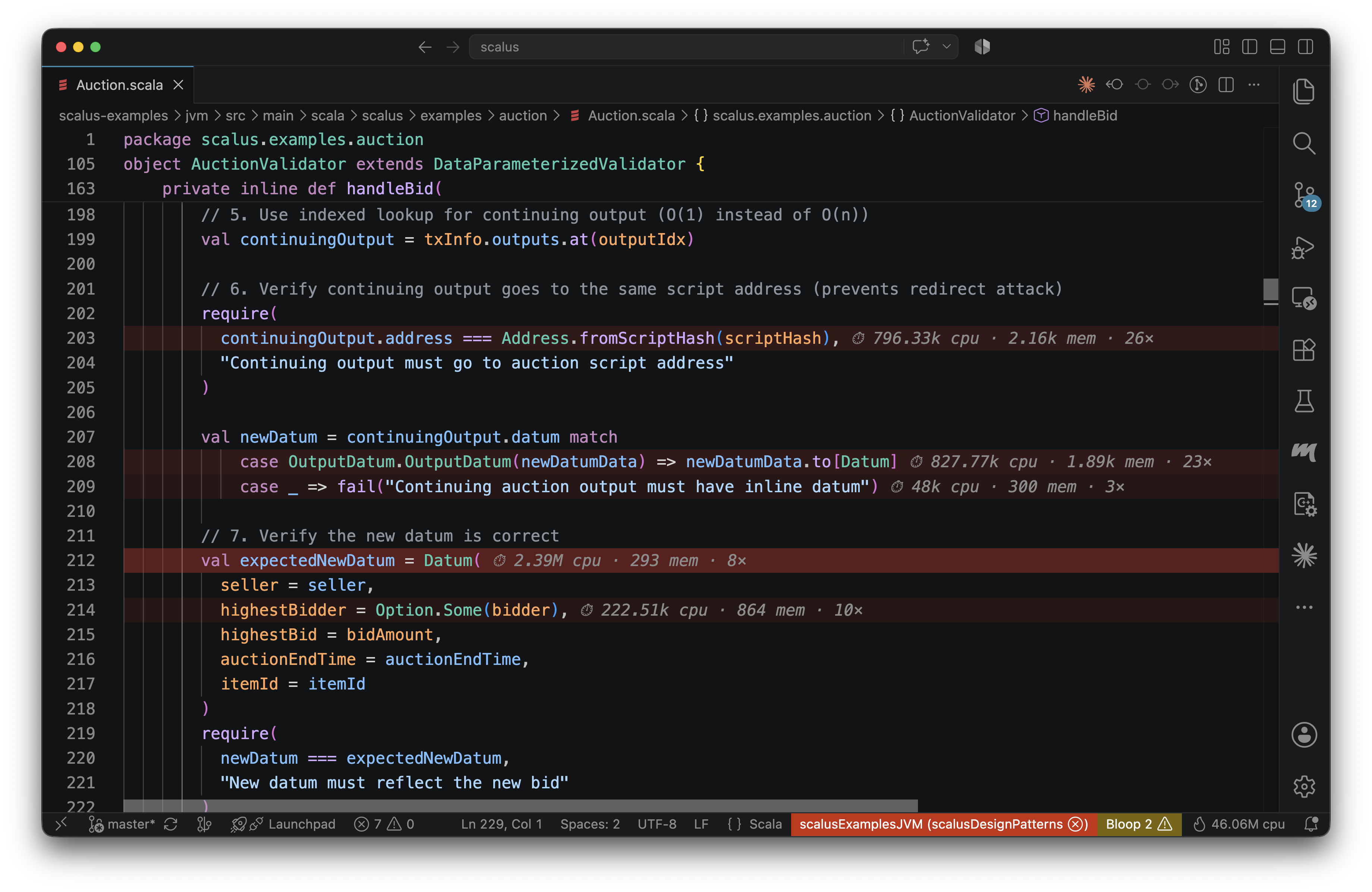Viewport: 1372px width, 892px height.
Task: Click Bloop 2 warning status item
Action: pyautogui.click(x=1139, y=824)
